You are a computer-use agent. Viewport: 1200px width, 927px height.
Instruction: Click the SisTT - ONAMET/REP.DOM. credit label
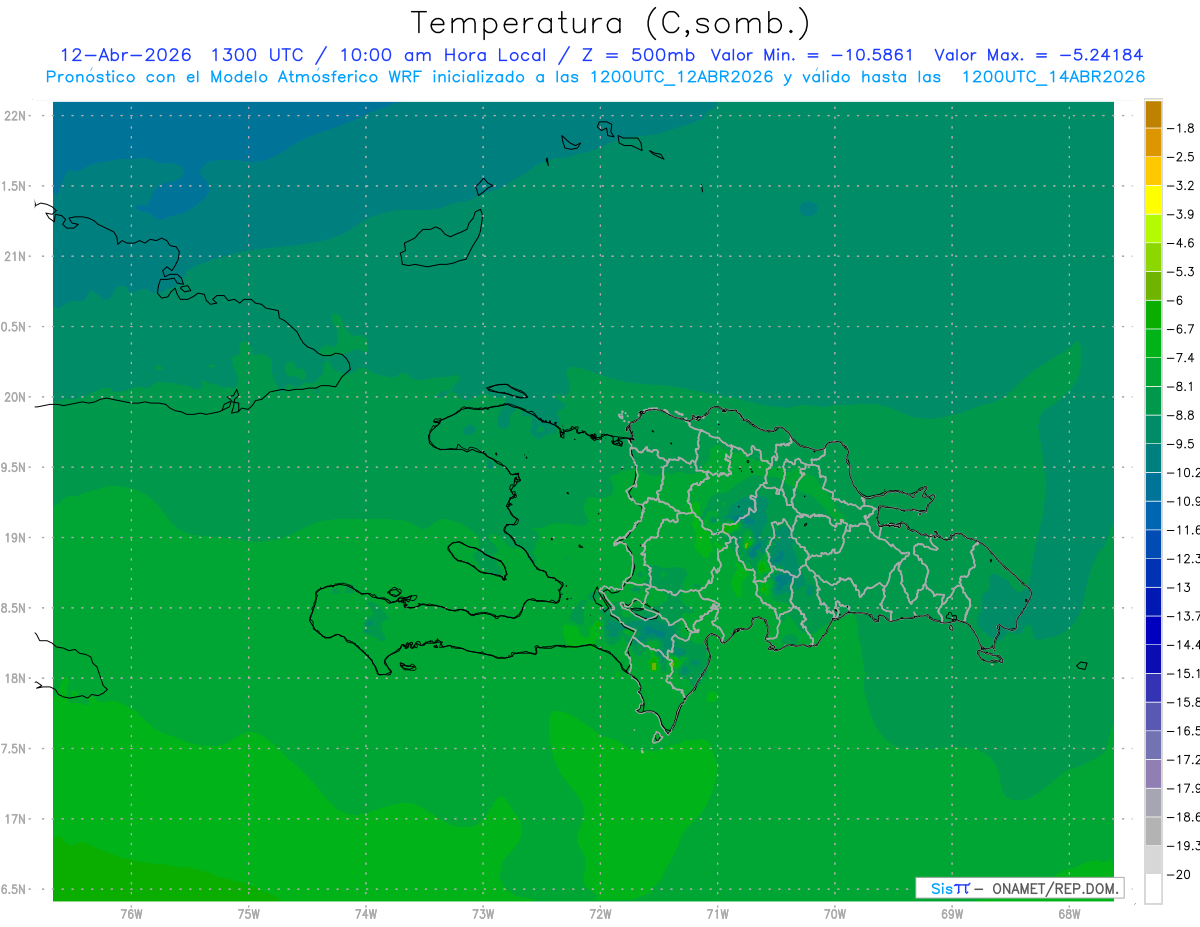pos(1020,888)
